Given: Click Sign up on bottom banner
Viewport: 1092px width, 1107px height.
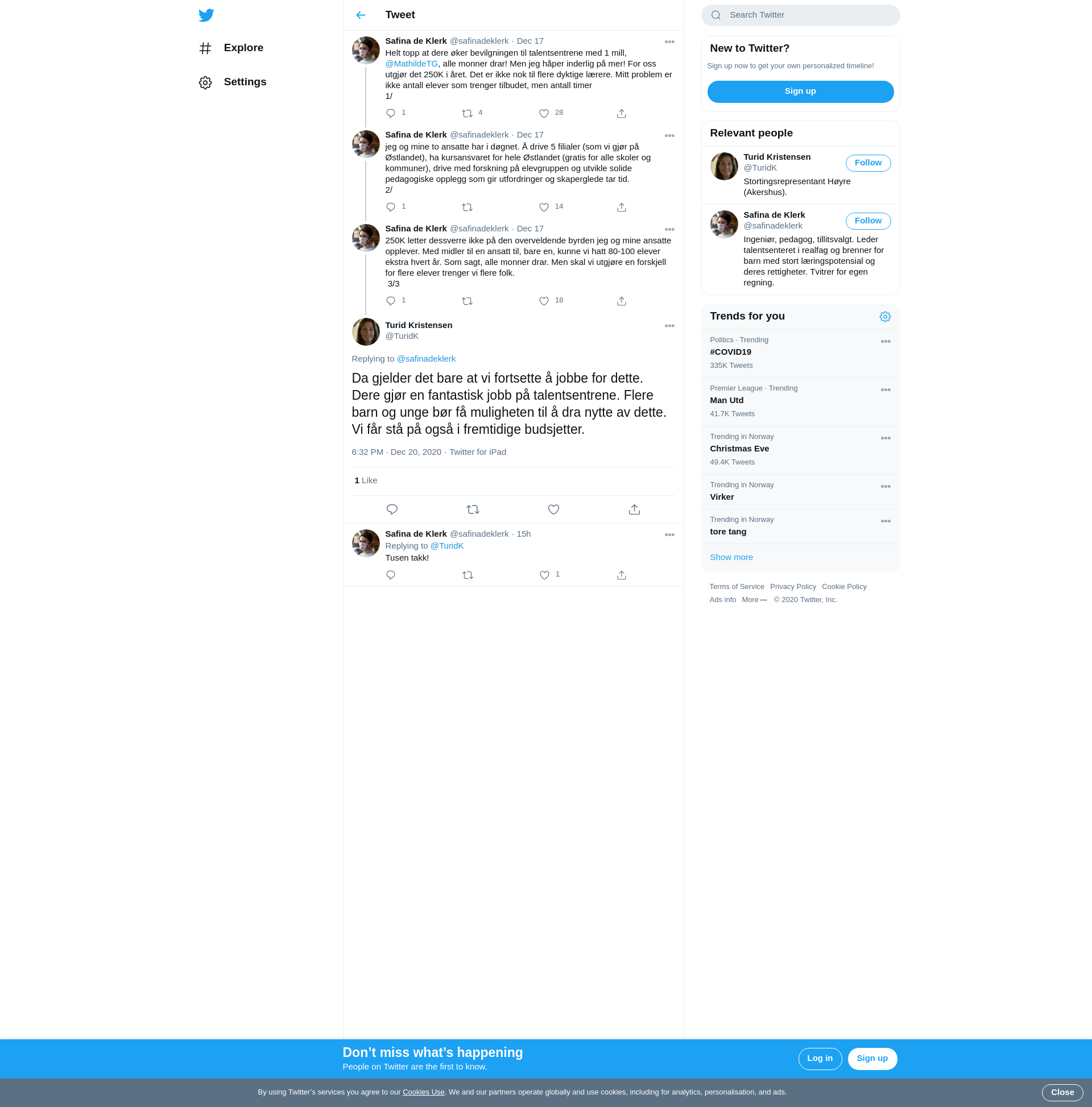Looking at the screenshot, I should [872, 1058].
